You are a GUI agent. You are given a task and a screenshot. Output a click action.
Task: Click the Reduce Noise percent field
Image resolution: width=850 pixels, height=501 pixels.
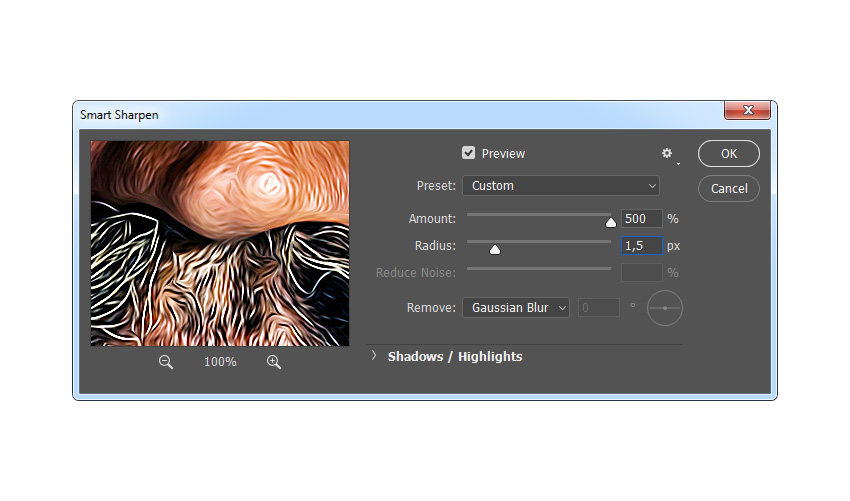[x=641, y=273]
